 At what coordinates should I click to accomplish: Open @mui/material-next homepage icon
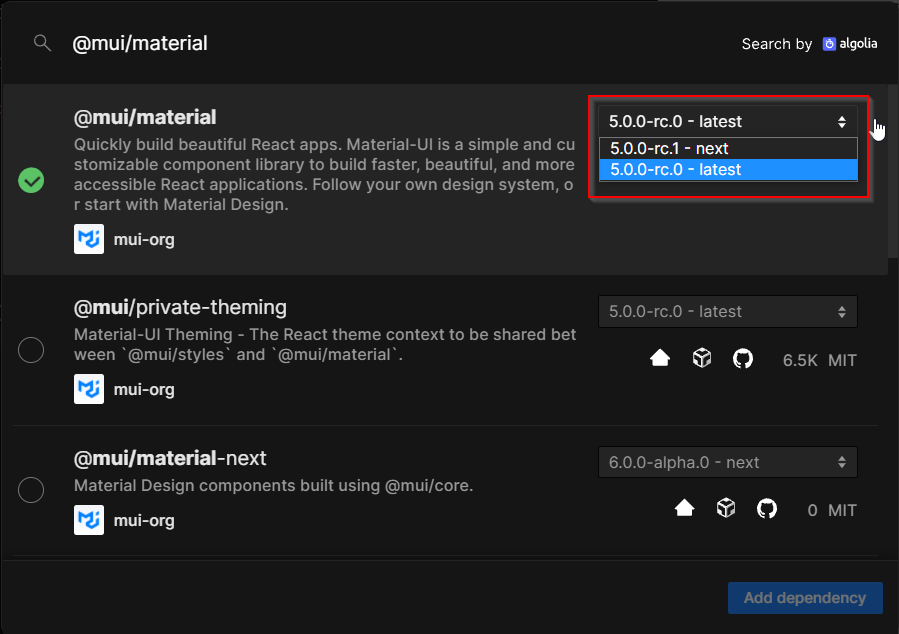point(685,508)
